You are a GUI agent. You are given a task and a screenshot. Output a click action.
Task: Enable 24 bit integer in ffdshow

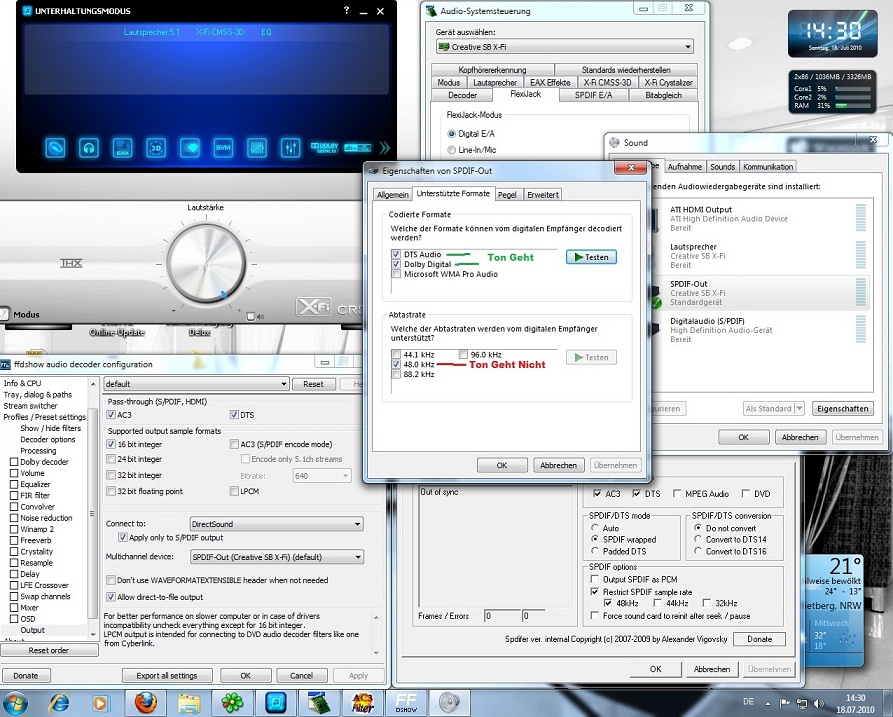(x=111, y=459)
